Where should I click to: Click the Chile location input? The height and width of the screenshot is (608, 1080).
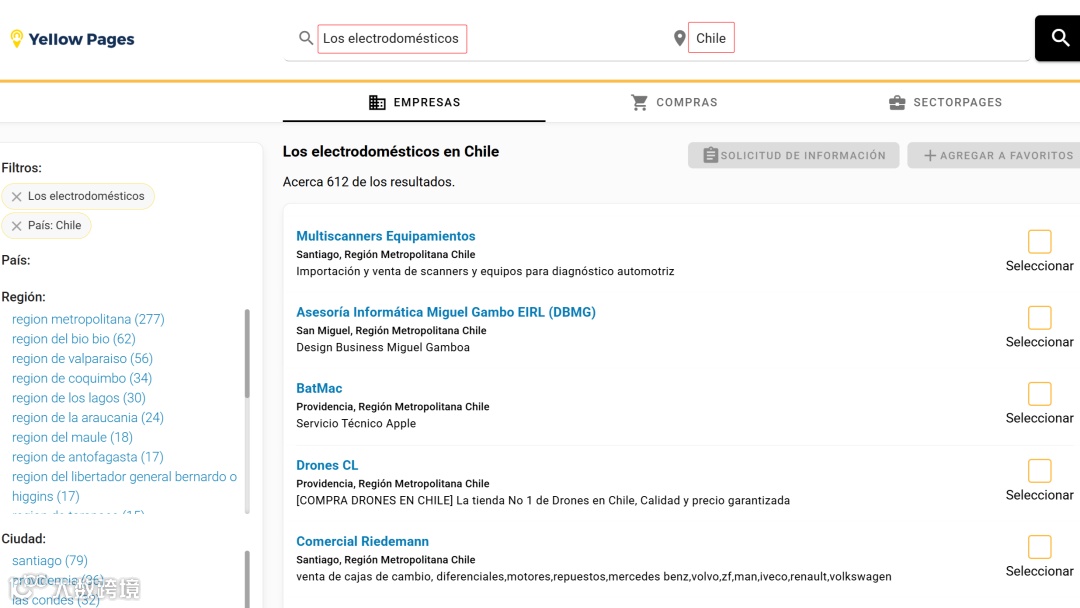[711, 38]
